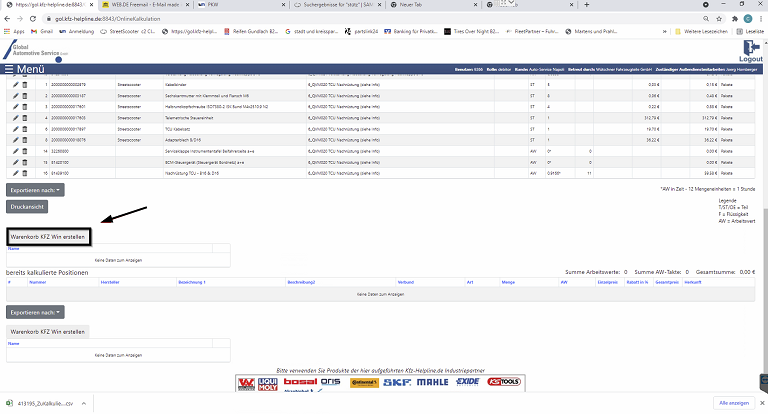The width and height of the screenshot is (768, 414).
Task: Open the partslink24 bookmark
Action: point(361,31)
